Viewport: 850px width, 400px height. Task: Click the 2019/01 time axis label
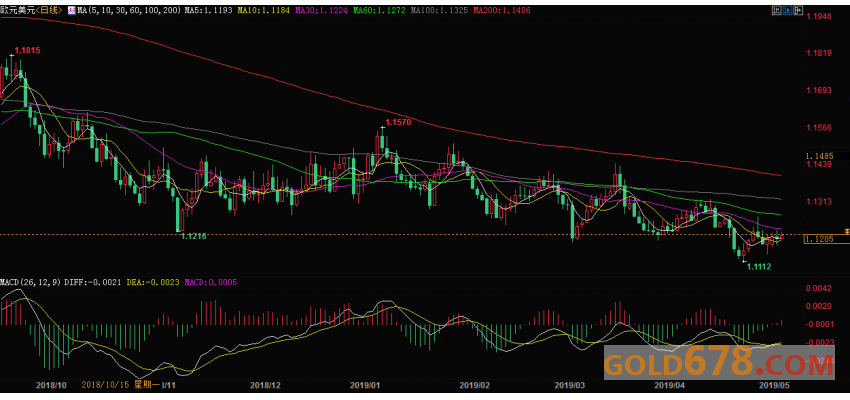364,385
